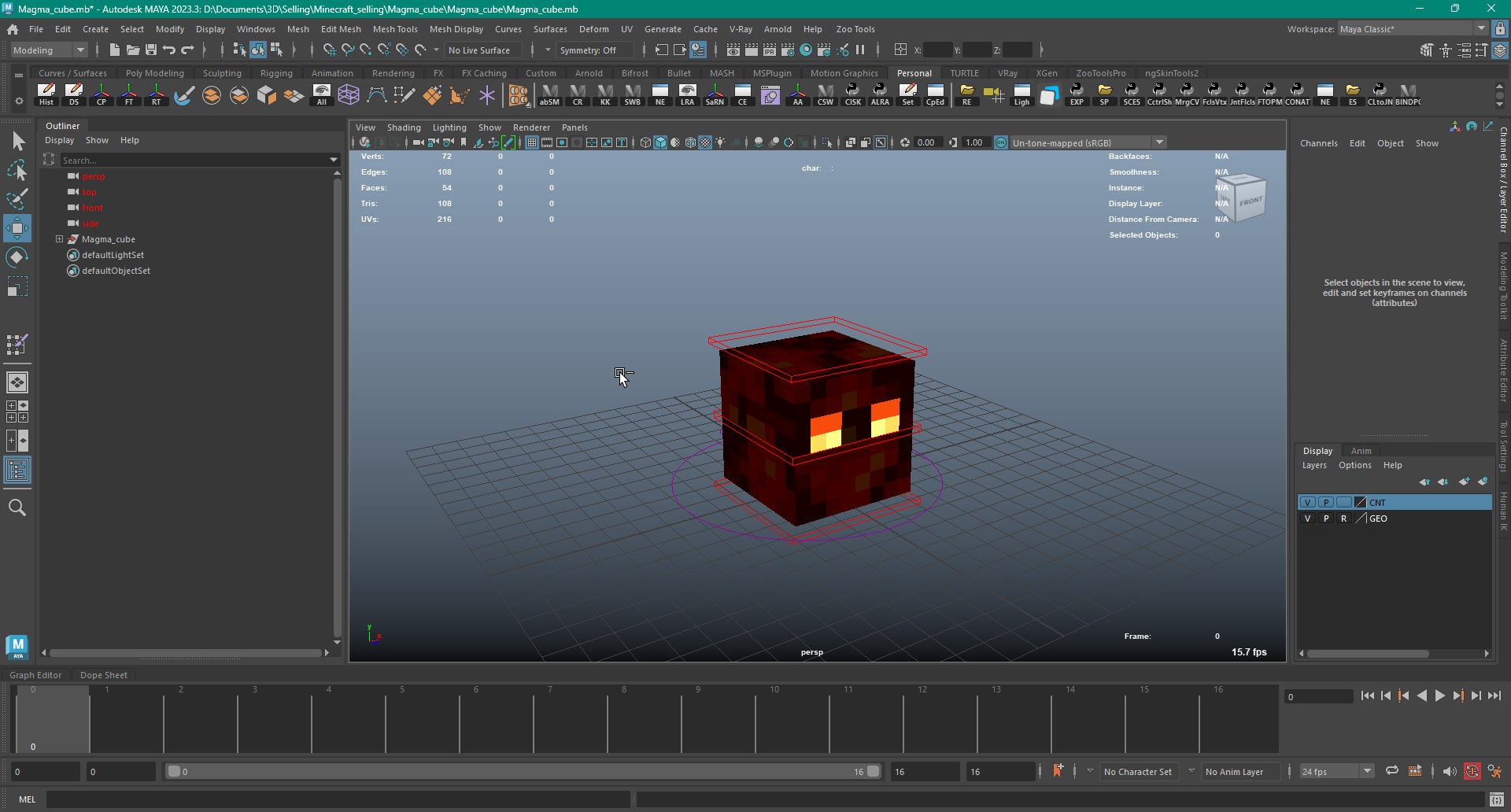This screenshot has height=812, width=1511.
Task: Click the CpEd shelf button
Action: 935,94
